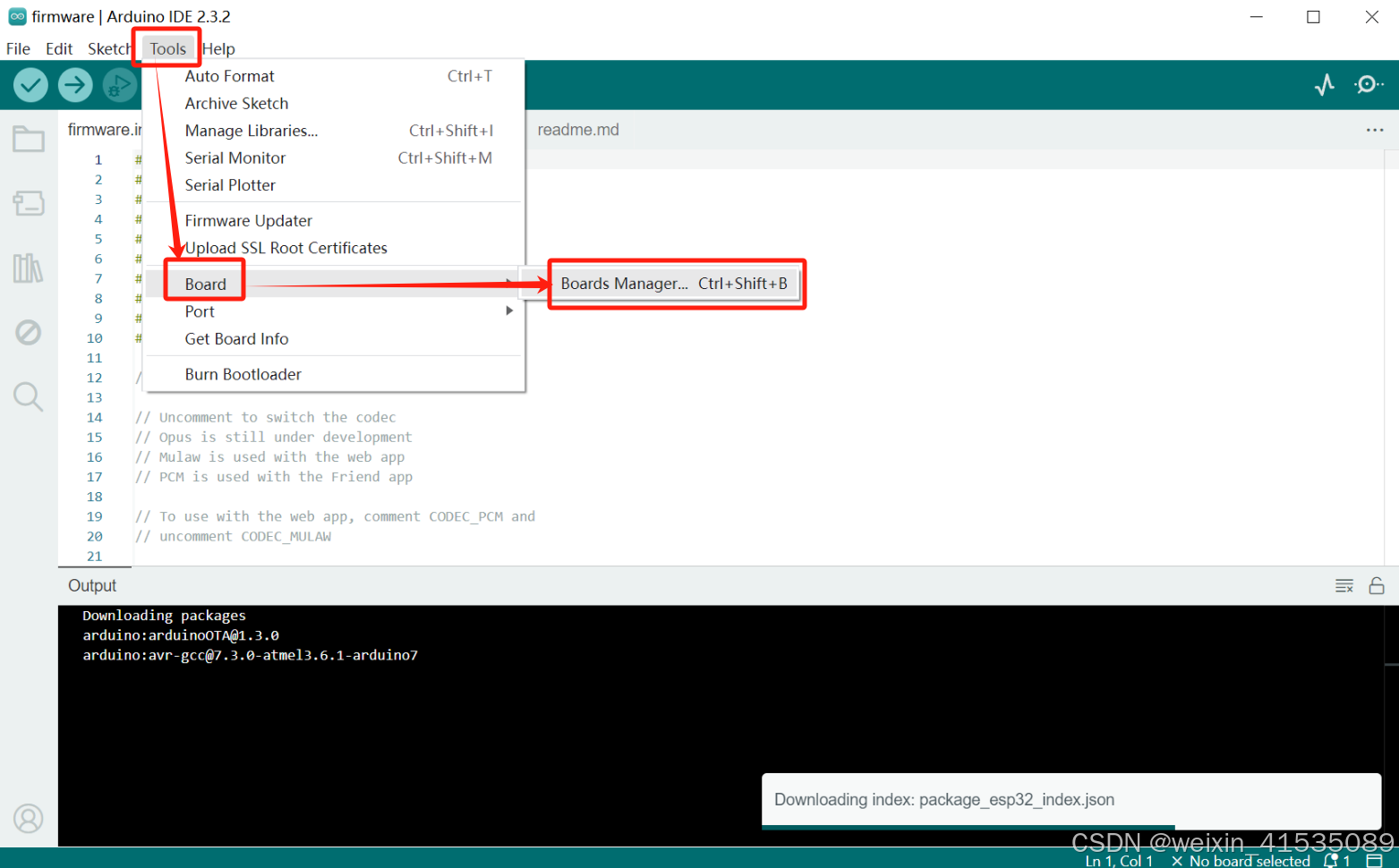Choose Auto Format from Tools menu
Screen dimensions: 1399x868
(x=334, y=76)
